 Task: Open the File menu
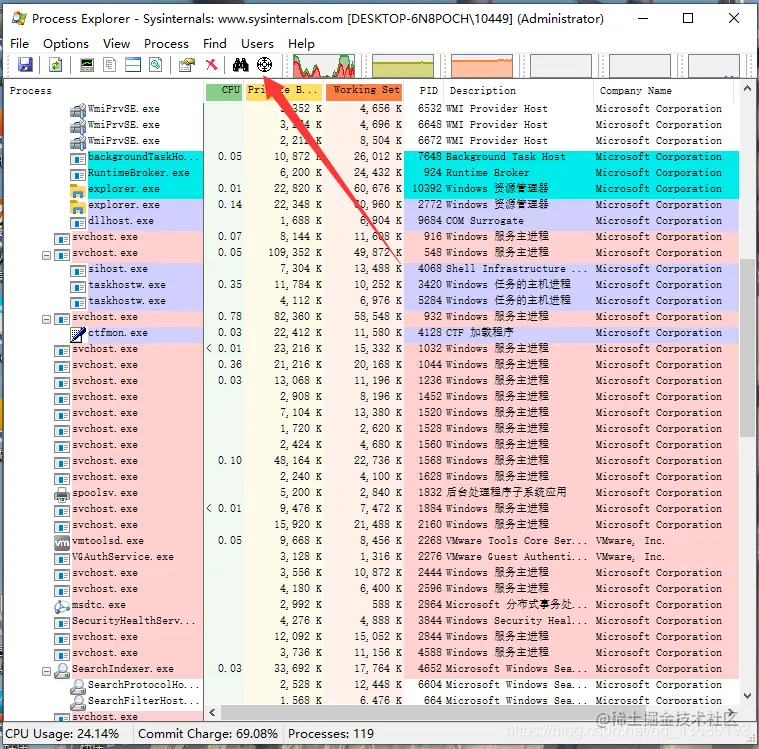point(19,44)
